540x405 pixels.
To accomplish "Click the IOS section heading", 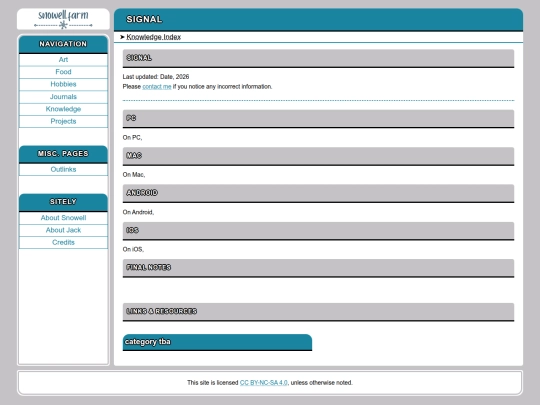I will 318,230.
